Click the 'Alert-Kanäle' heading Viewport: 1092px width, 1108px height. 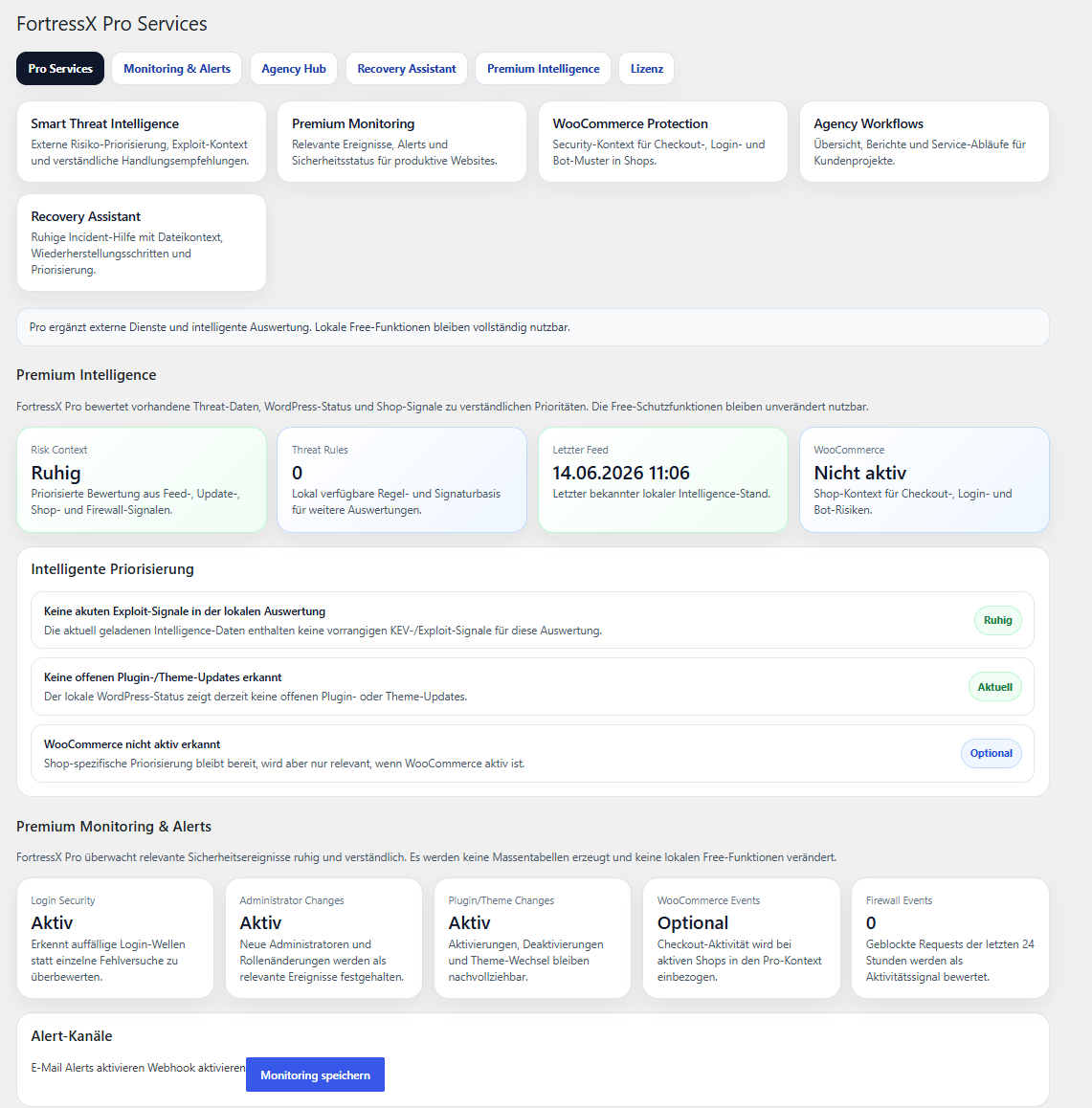click(72, 1036)
